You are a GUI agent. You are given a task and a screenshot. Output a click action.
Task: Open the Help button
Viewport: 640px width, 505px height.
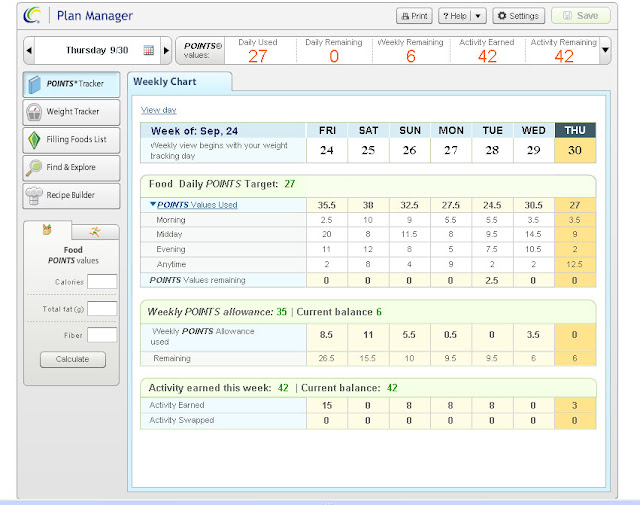tap(455, 16)
